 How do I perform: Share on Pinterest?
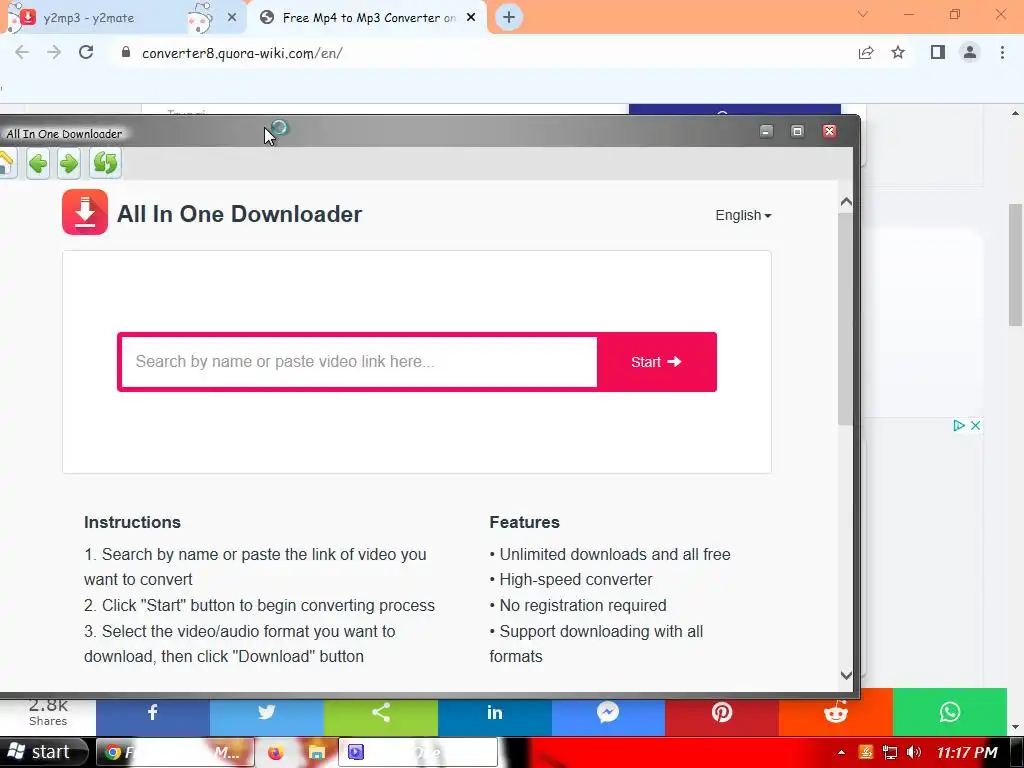pyautogui.click(x=722, y=712)
